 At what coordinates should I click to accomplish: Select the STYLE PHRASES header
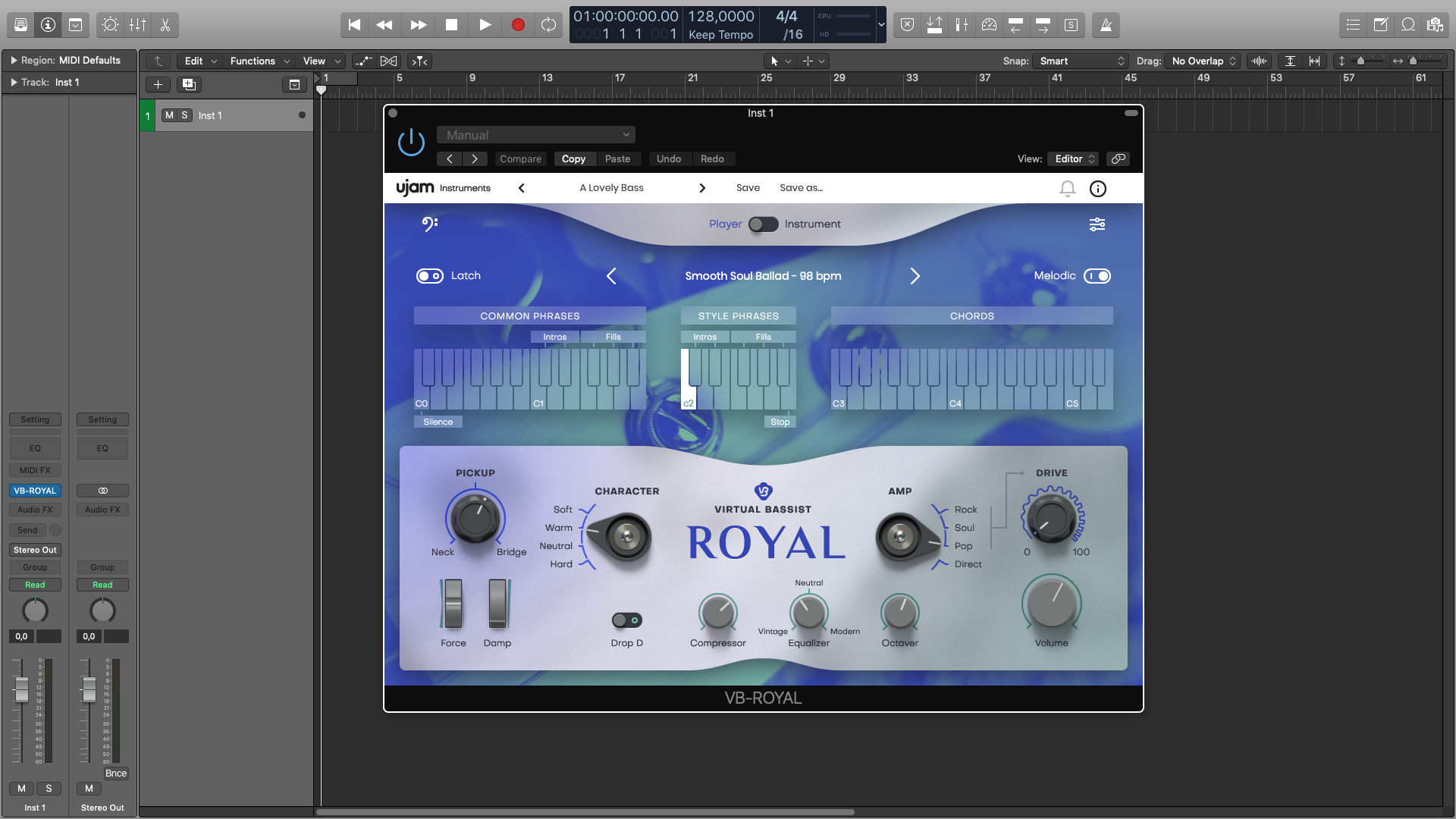point(738,315)
